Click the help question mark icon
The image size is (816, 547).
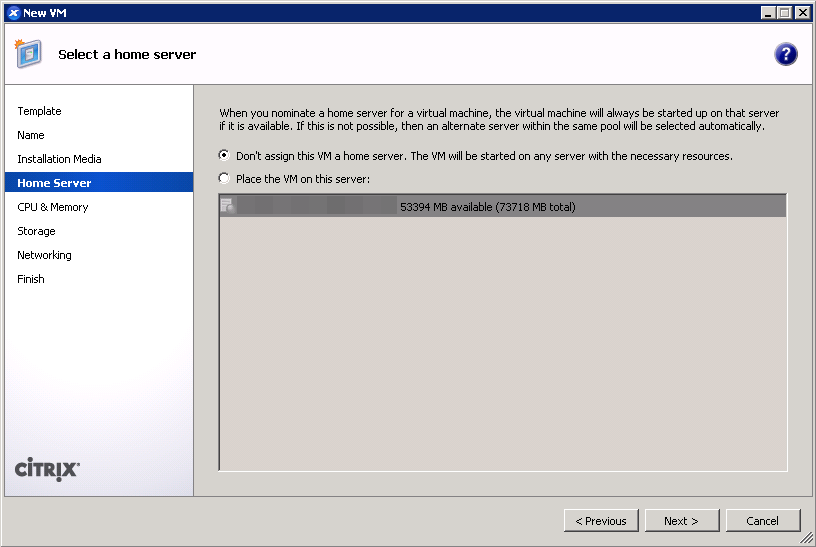[785, 54]
